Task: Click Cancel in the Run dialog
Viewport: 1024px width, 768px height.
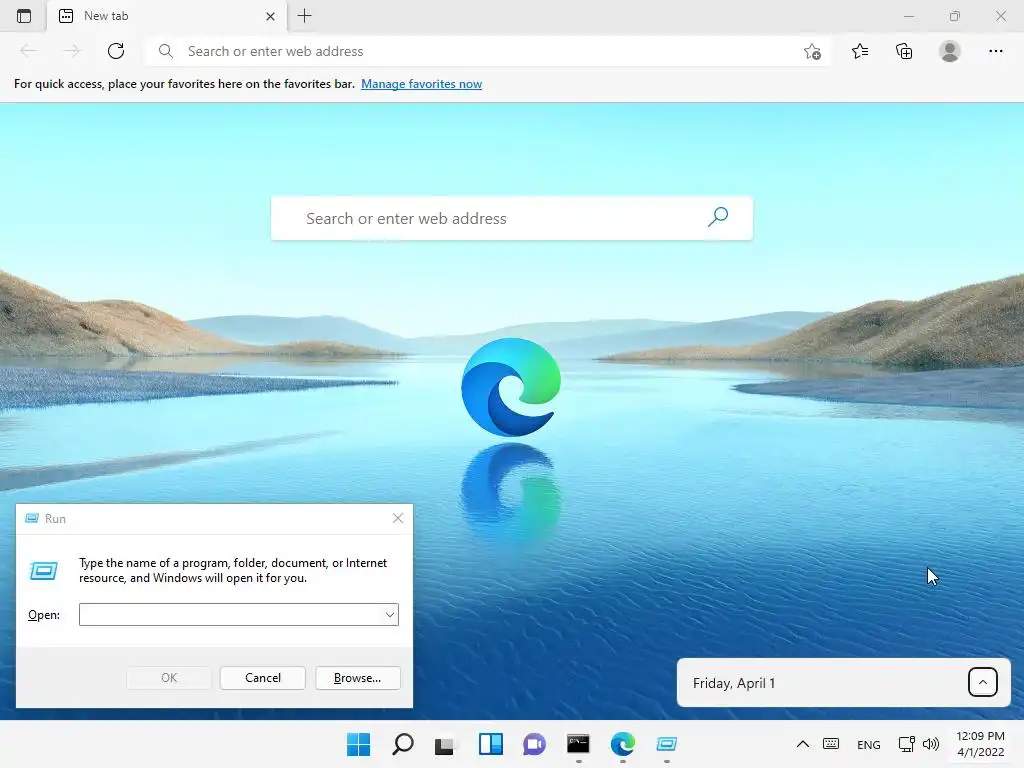Action: (263, 678)
